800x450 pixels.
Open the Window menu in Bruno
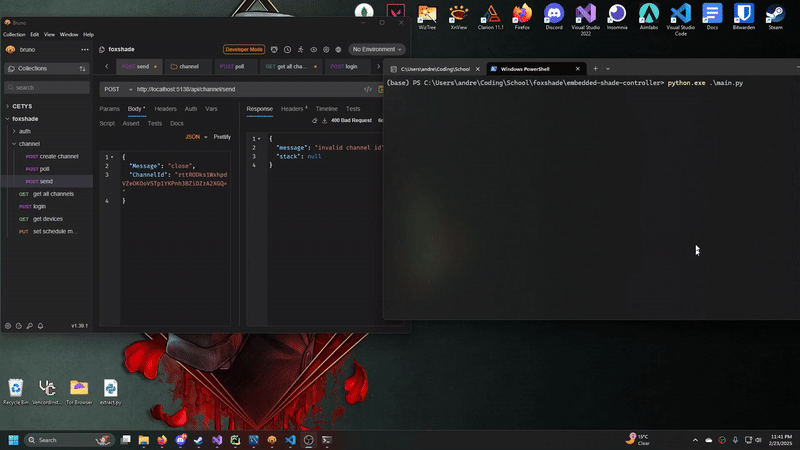(x=69, y=35)
